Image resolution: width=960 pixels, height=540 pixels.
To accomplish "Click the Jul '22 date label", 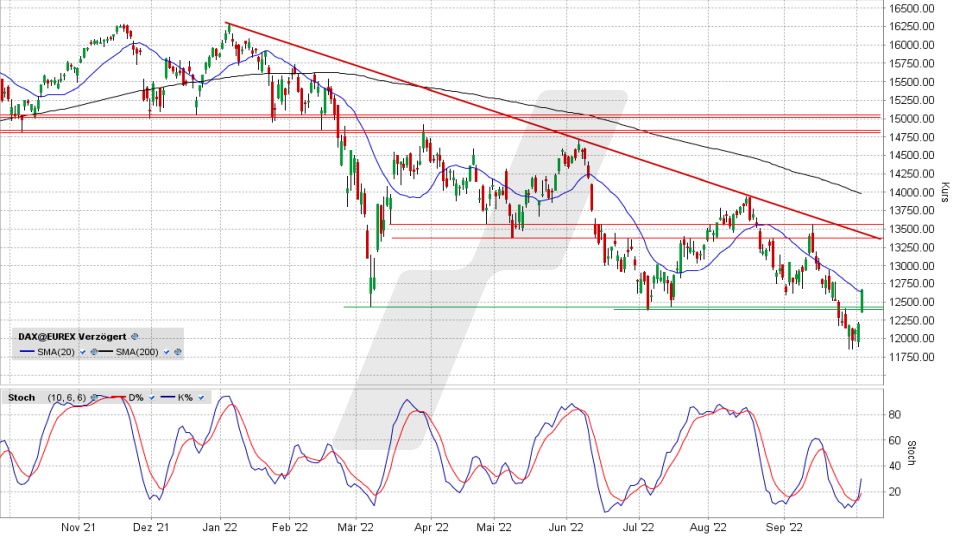I will (x=639, y=527).
